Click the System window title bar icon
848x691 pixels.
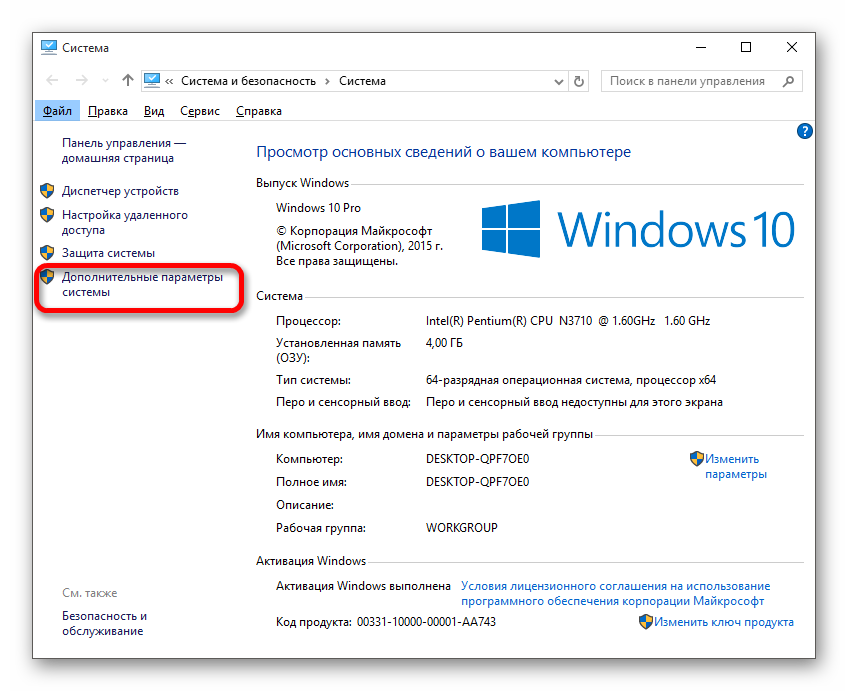click(x=49, y=48)
